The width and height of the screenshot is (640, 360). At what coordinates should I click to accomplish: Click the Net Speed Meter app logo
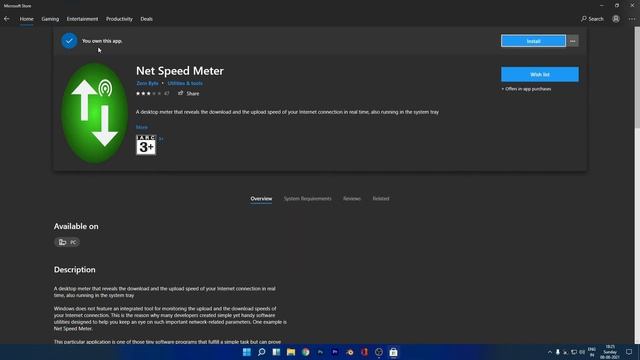pos(94,113)
